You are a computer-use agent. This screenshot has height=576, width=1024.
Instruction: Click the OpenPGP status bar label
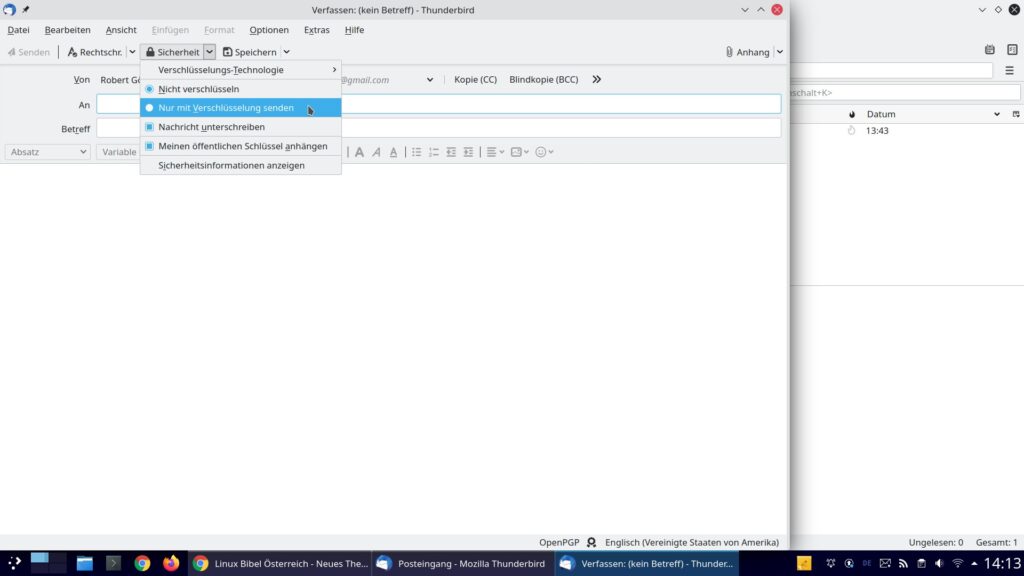(x=559, y=543)
